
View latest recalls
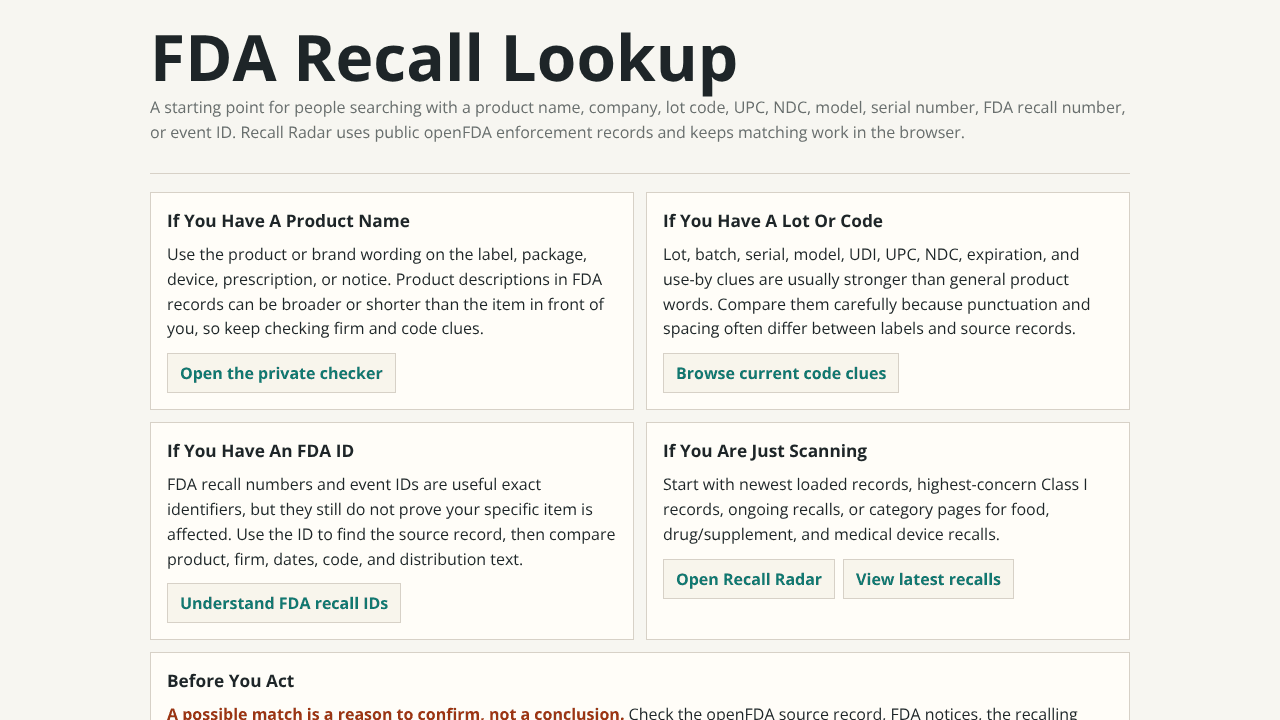click(x=928, y=579)
